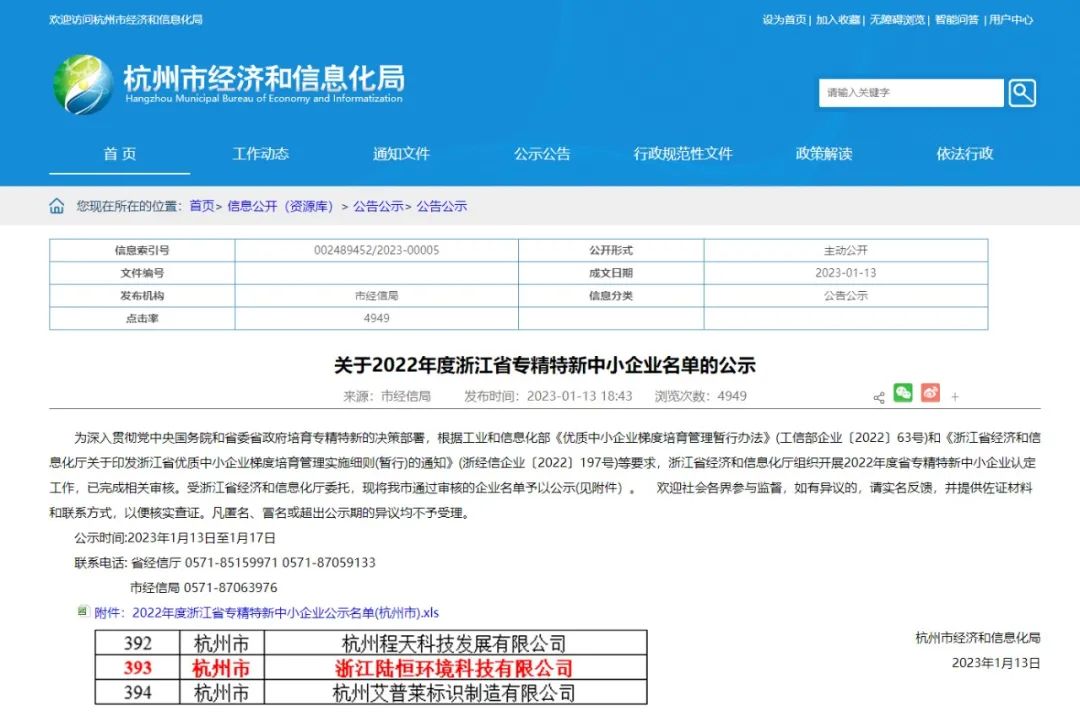The width and height of the screenshot is (1080, 722).
Task: Click the 加入收藏 top link
Action: click(x=838, y=20)
